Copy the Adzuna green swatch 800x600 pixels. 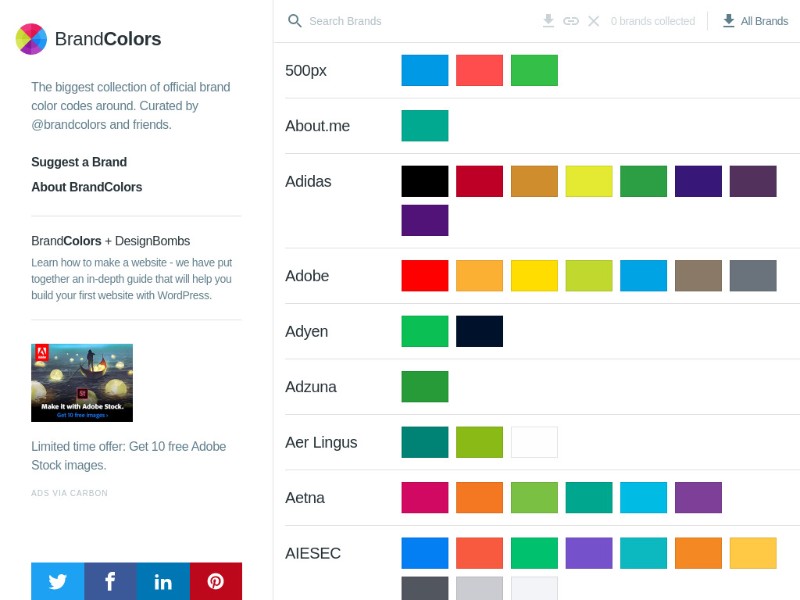425,387
